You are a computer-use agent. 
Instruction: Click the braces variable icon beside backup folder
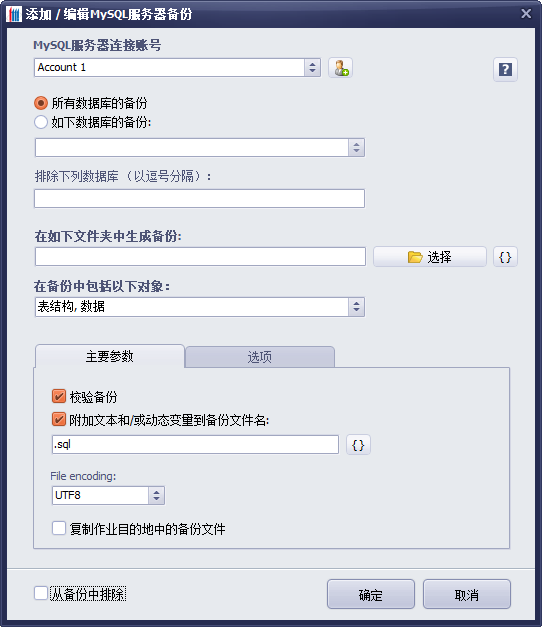[505, 257]
